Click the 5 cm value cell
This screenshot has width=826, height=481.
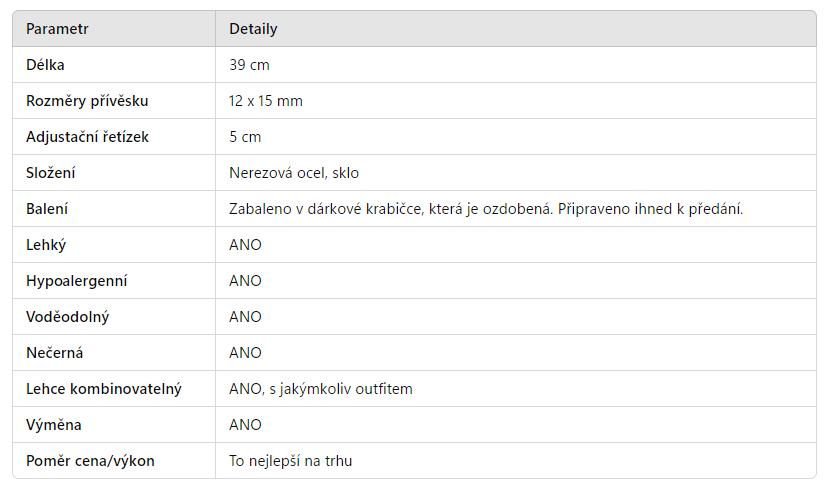(245, 137)
